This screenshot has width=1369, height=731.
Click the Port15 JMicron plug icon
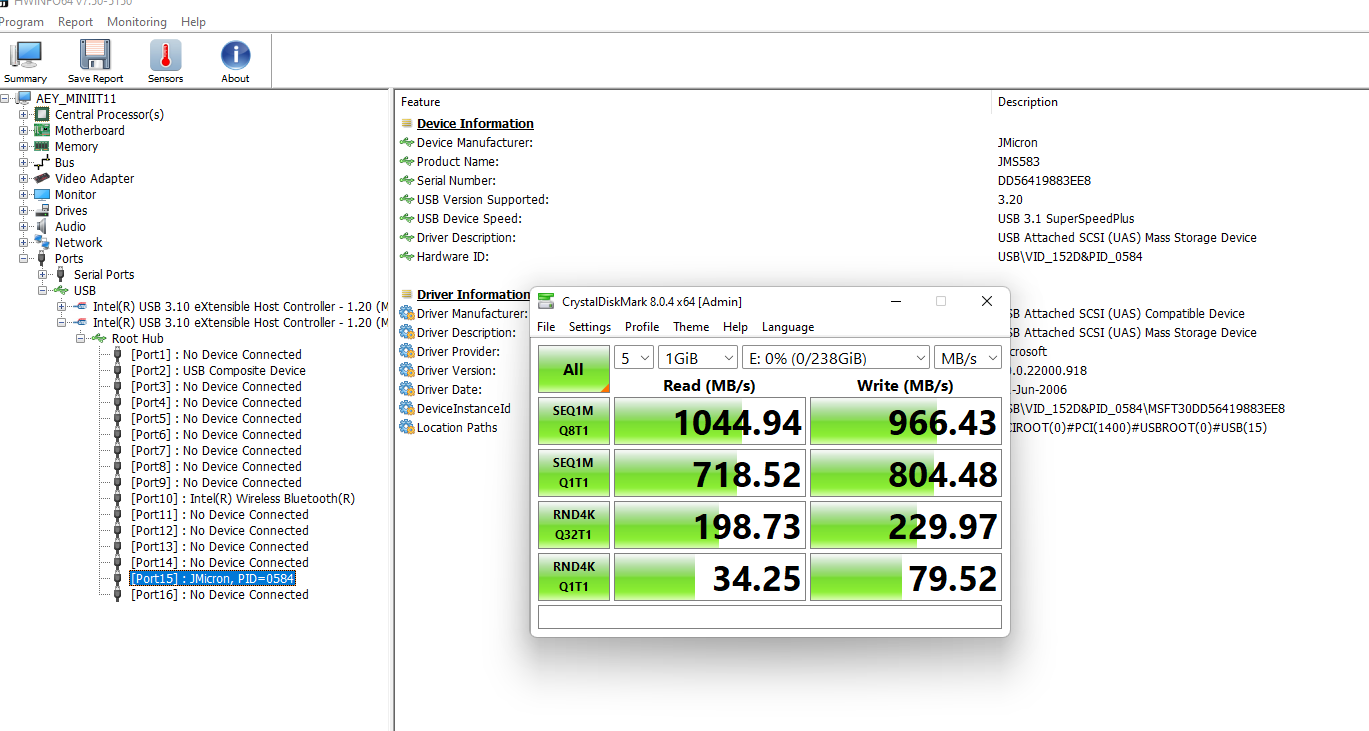119,578
